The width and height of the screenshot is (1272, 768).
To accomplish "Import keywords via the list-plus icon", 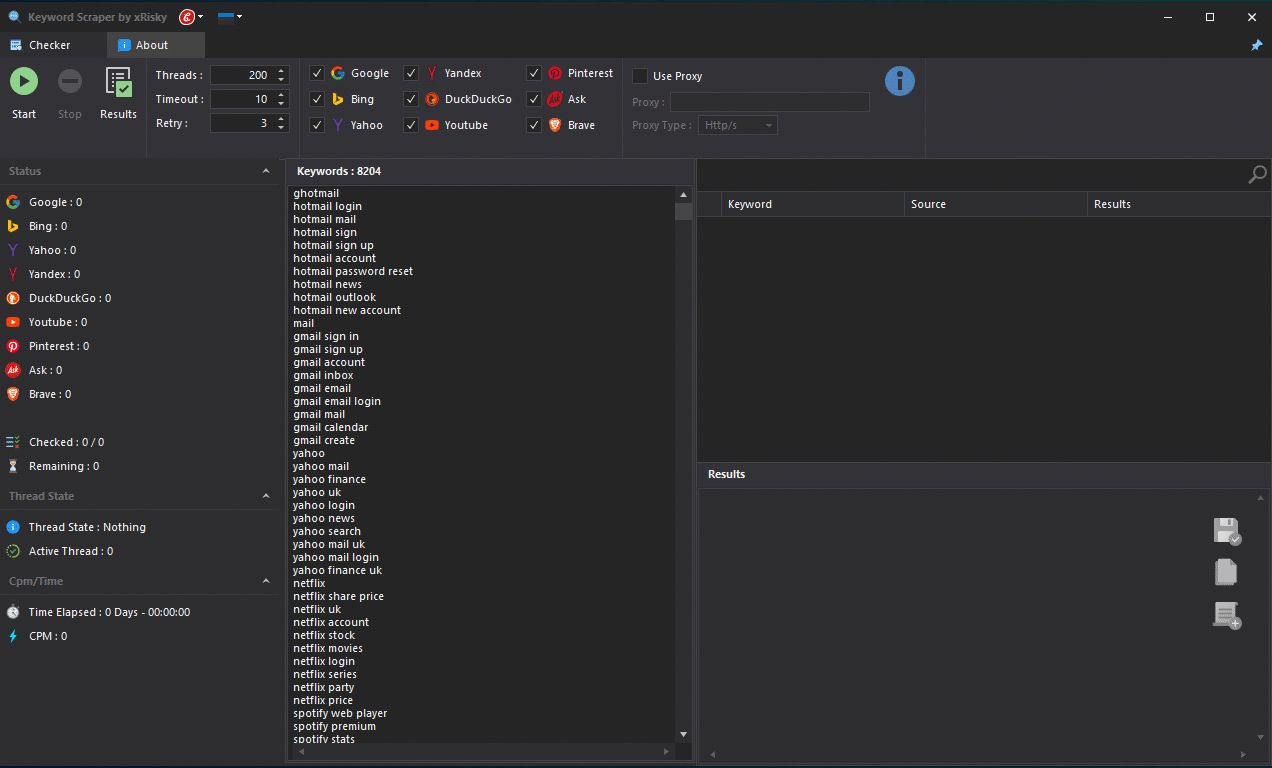I will tap(1227, 615).
